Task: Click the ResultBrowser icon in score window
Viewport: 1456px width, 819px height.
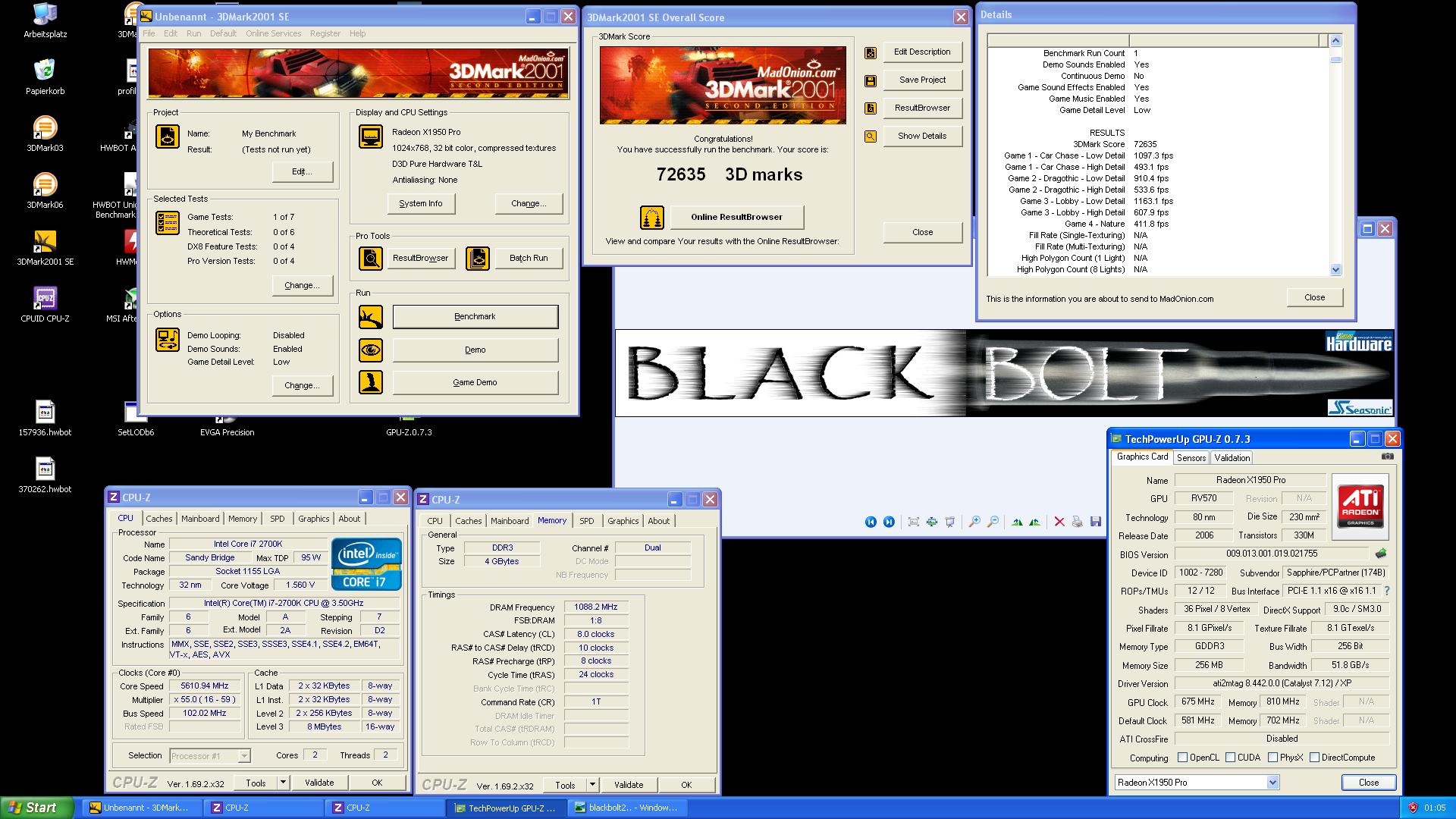Action: click(871, 108)
